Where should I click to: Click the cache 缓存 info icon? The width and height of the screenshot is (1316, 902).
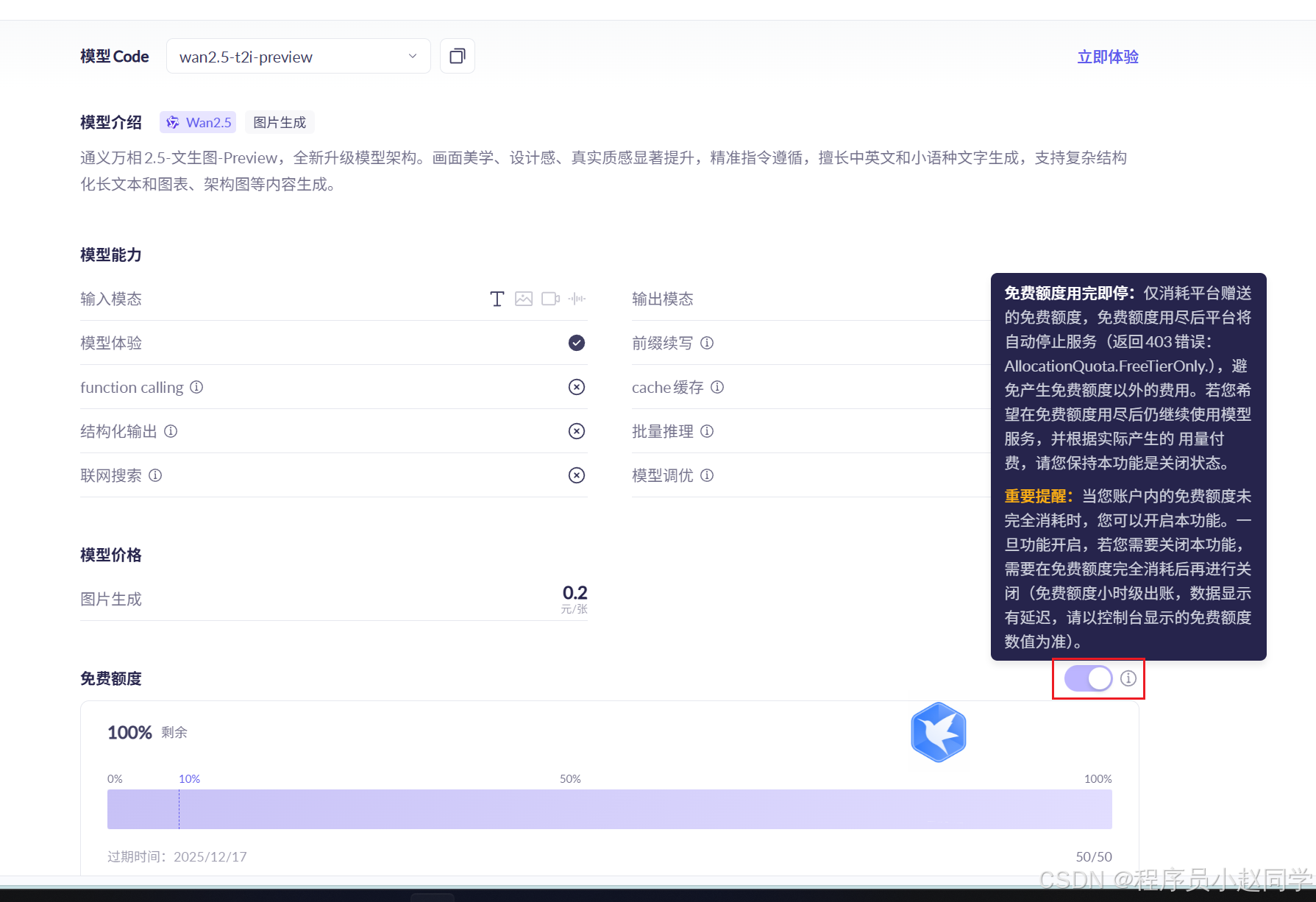(717, 387)
